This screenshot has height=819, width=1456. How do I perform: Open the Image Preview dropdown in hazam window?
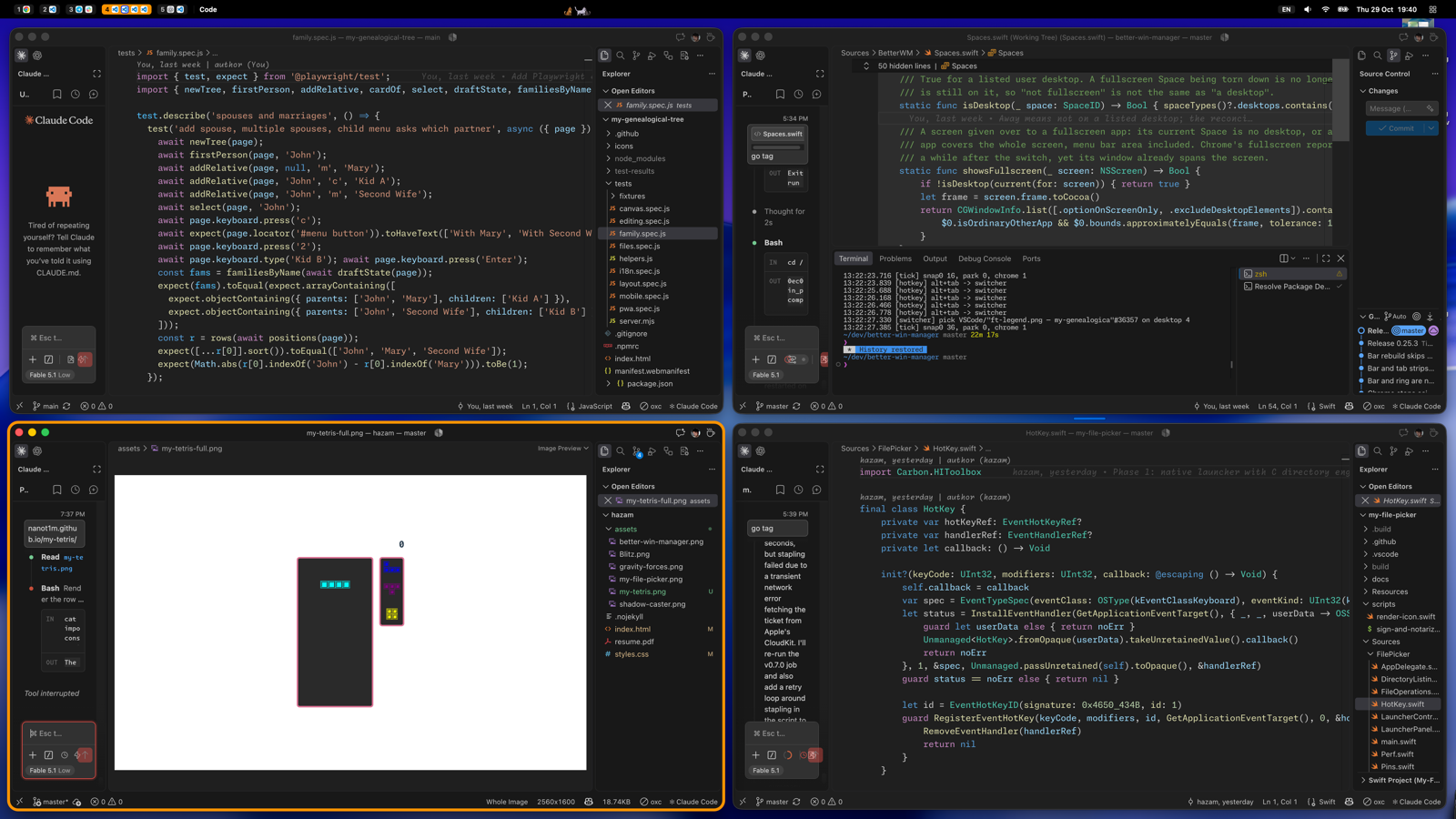coord(562,448)
